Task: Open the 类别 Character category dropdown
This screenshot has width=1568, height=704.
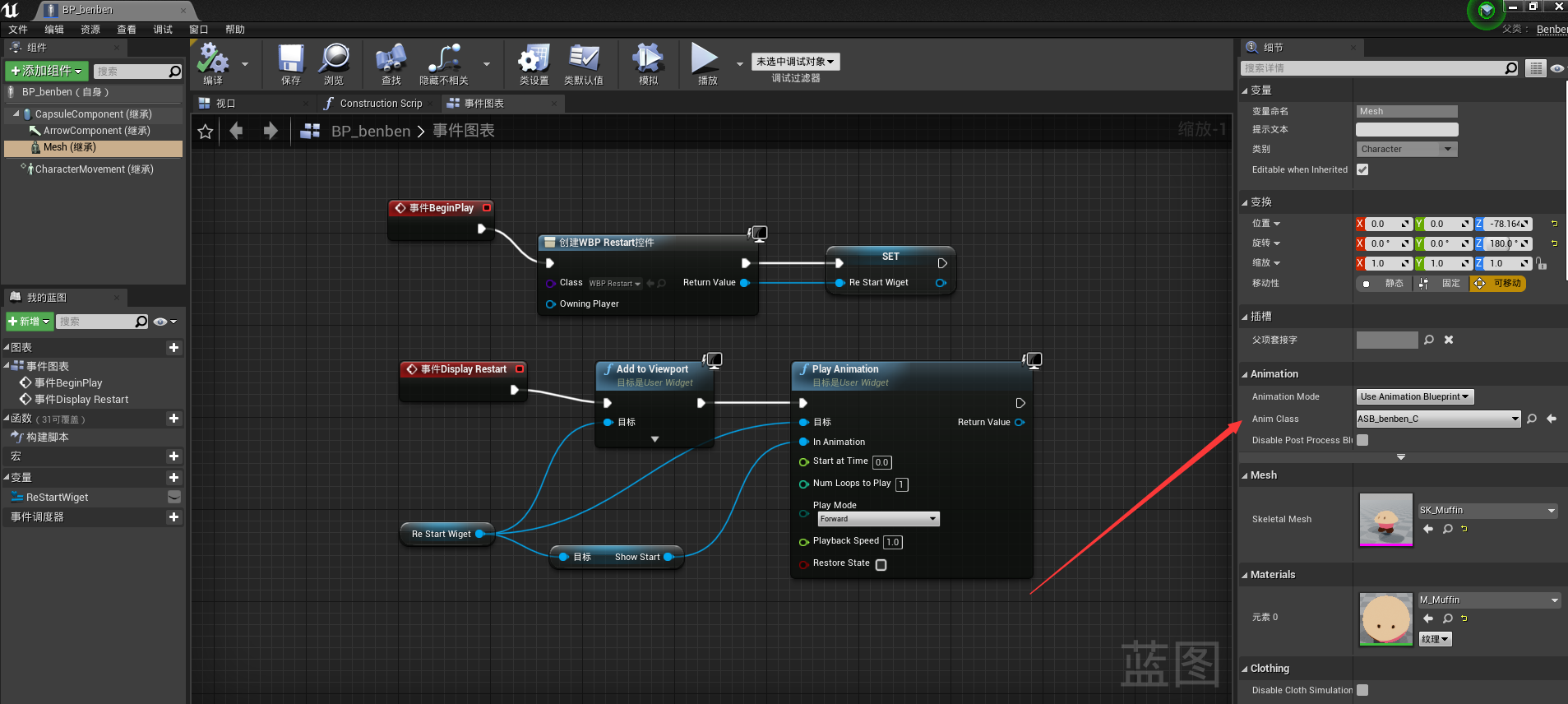Action: point(1406,149)
